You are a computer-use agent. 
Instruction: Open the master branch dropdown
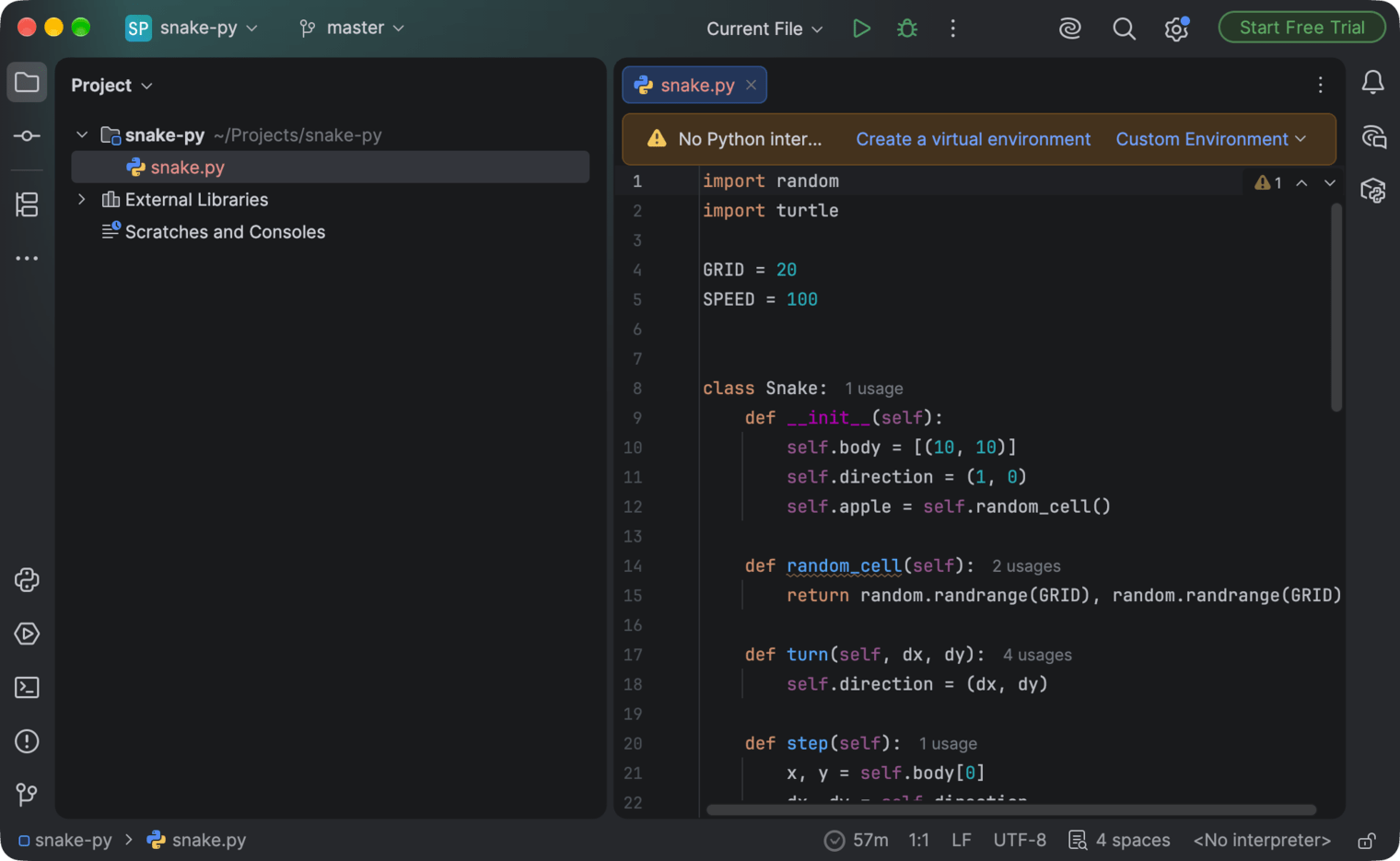[352, 29]
